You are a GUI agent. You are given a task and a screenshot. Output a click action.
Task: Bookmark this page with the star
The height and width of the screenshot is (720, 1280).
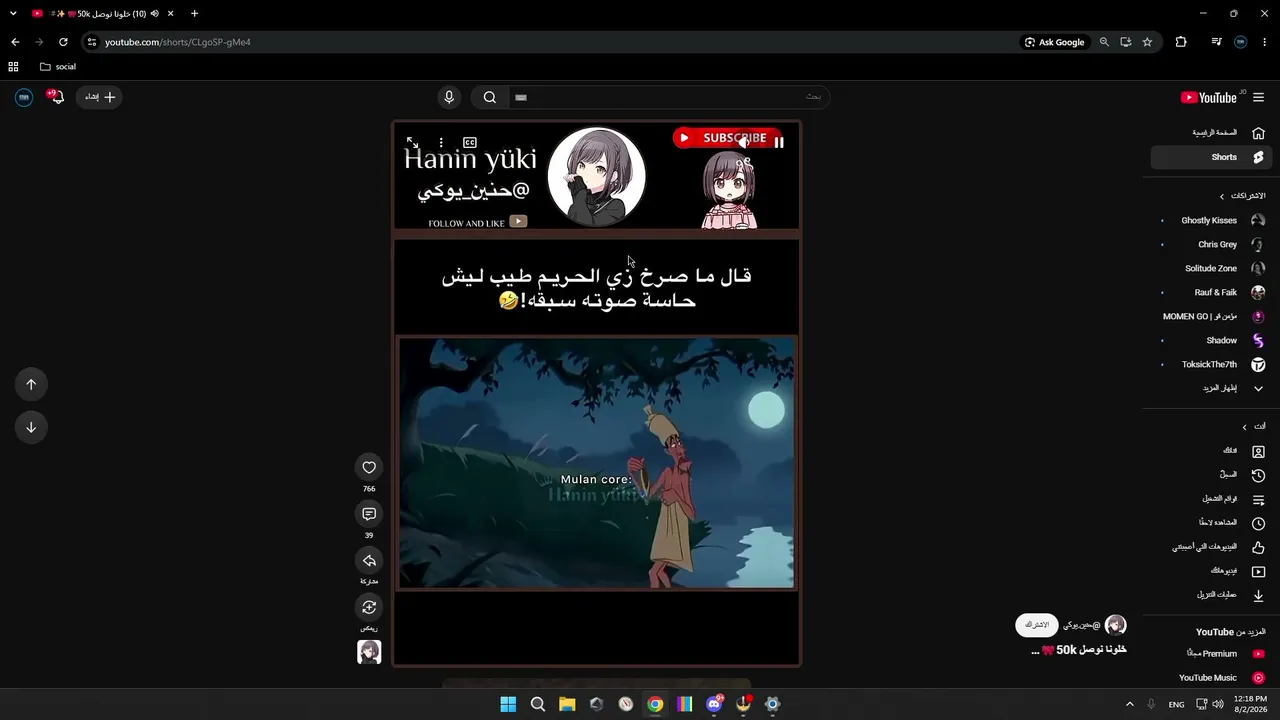[1147, 42]
